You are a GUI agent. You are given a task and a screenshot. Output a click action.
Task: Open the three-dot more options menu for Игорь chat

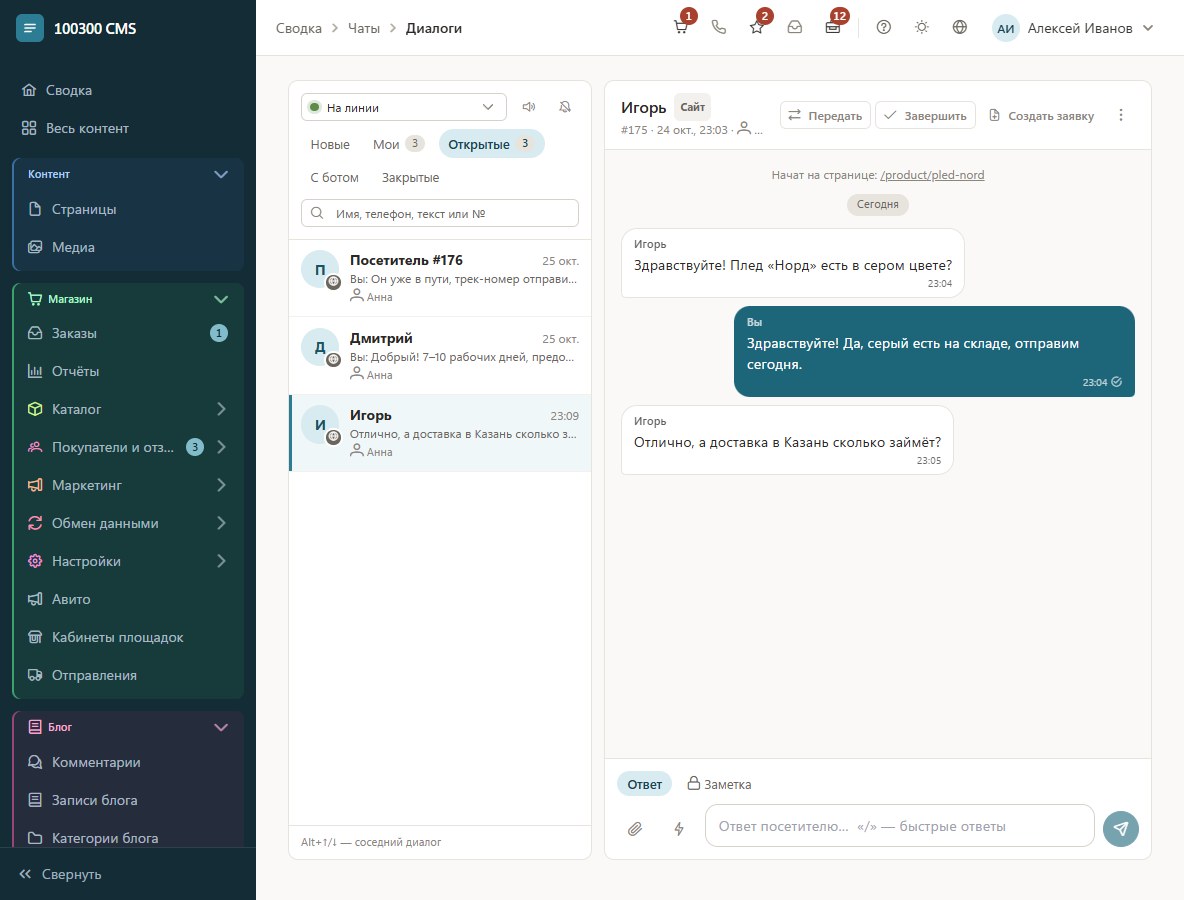pyautogui.click(x=1121, y=115)
